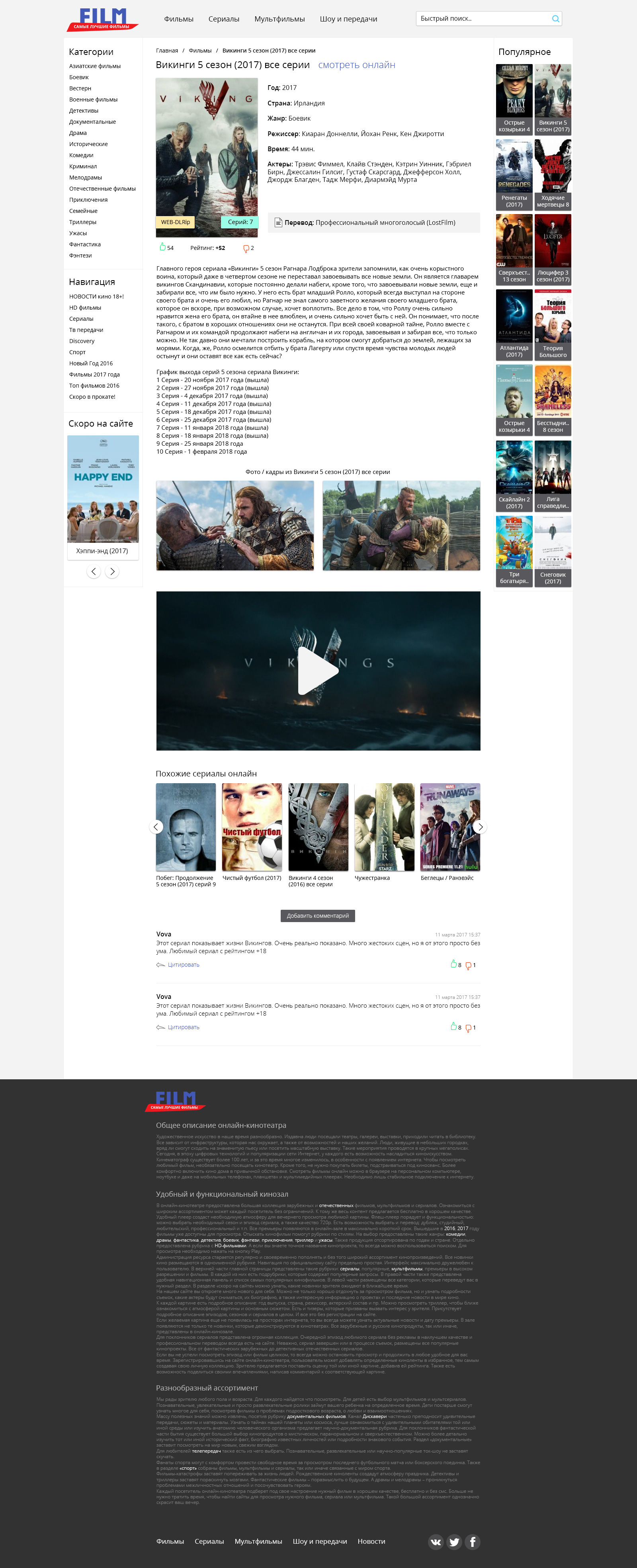Open 'Мультфильмы' in top menu

(x=279, y=19)
